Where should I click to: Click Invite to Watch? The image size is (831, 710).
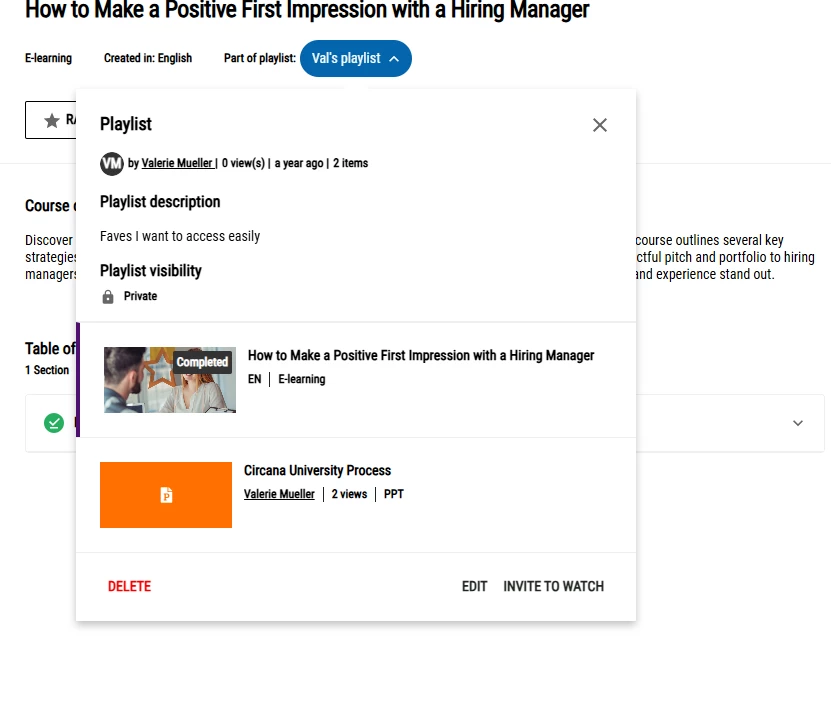(553, 586)
